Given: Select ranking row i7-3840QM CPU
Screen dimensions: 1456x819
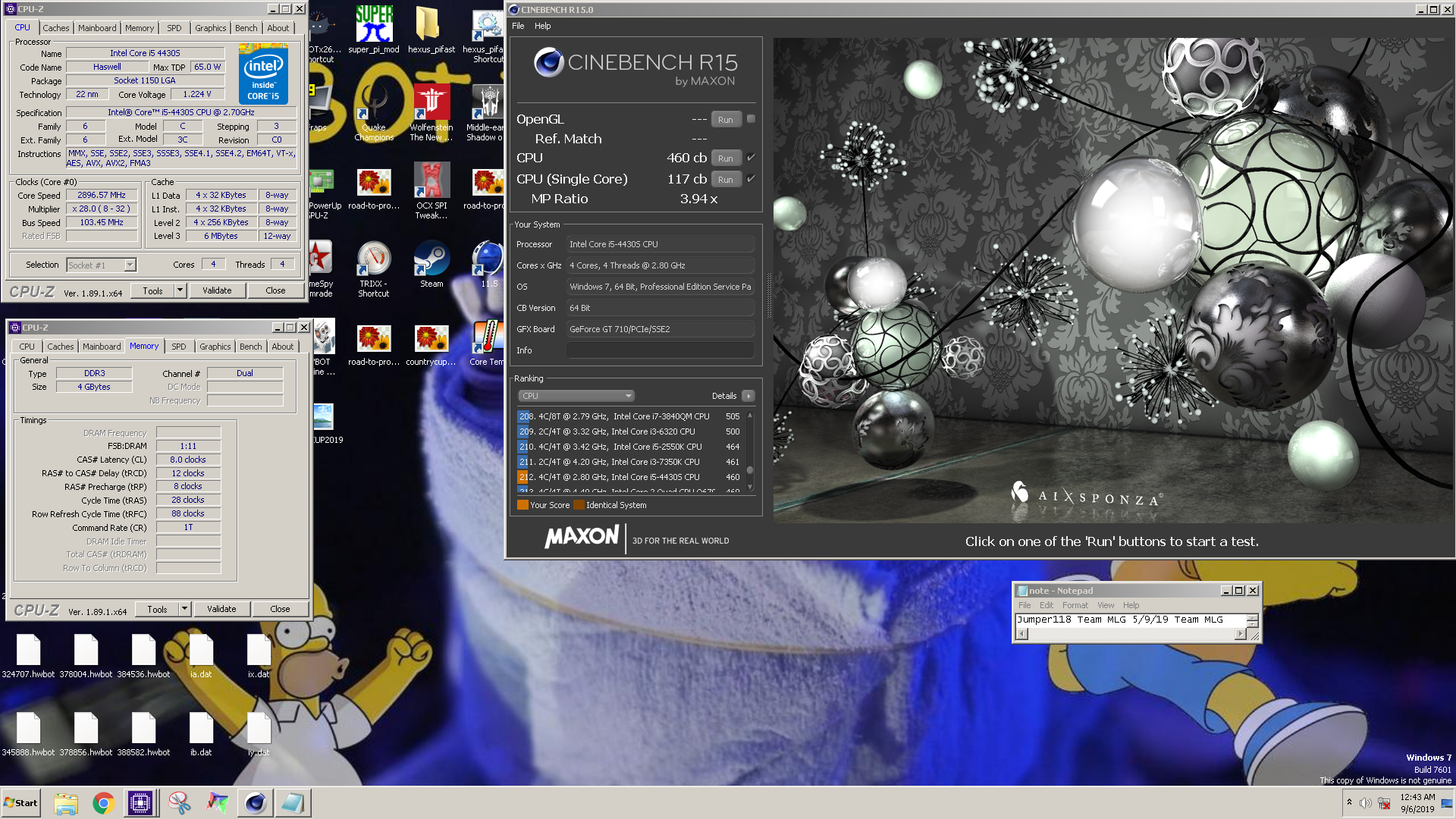Looking at the screenshot, I should pyautogui.click(x=629, y=416).
